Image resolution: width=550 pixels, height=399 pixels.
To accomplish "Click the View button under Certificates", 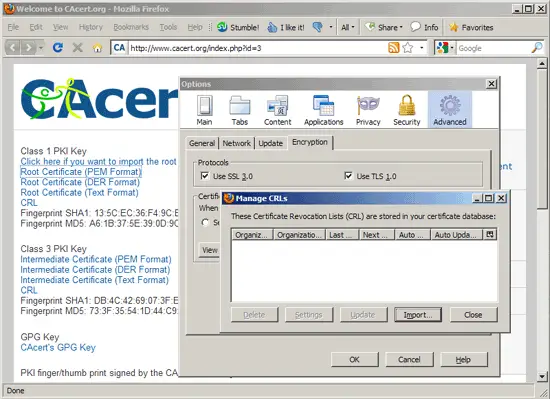I will 210,250.
